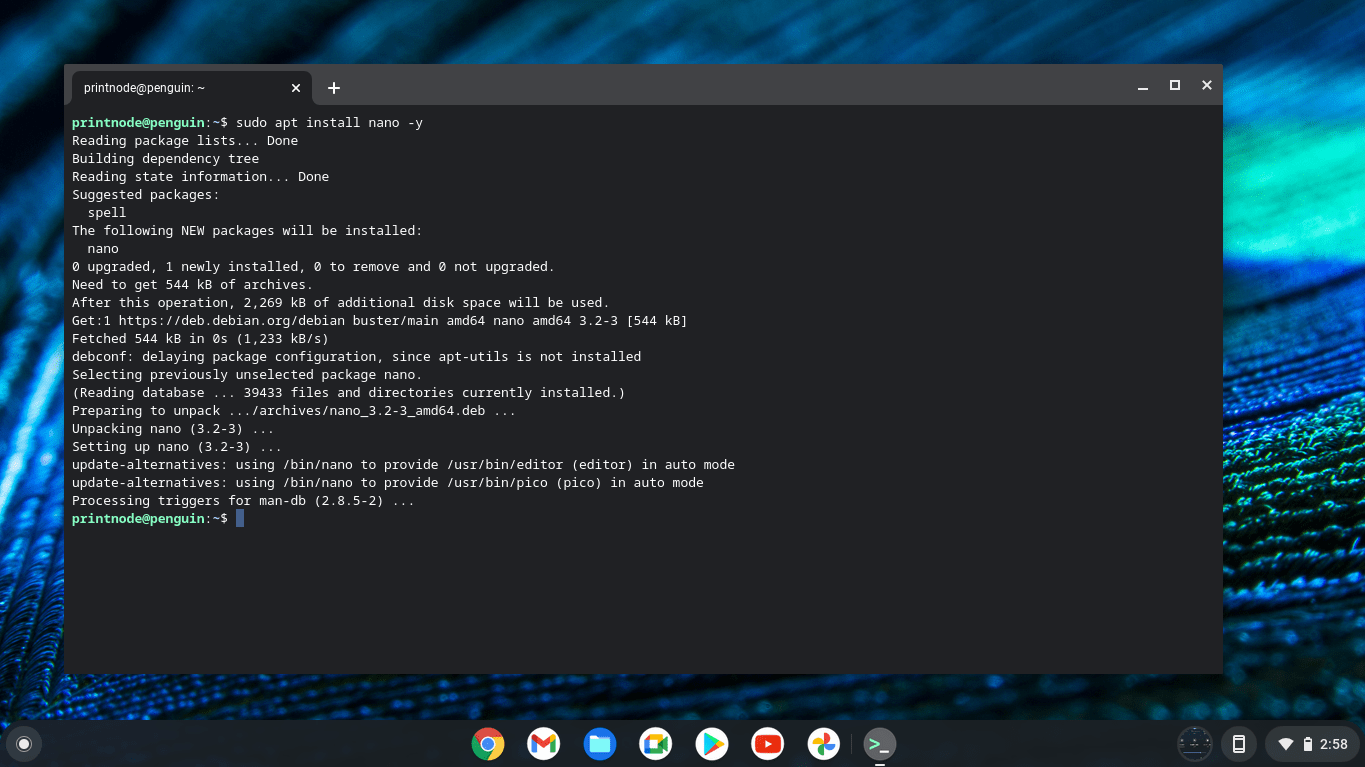Click the 'Fetched 544 kB in 0s' line

pyautogui.click(x=201, y=338)
